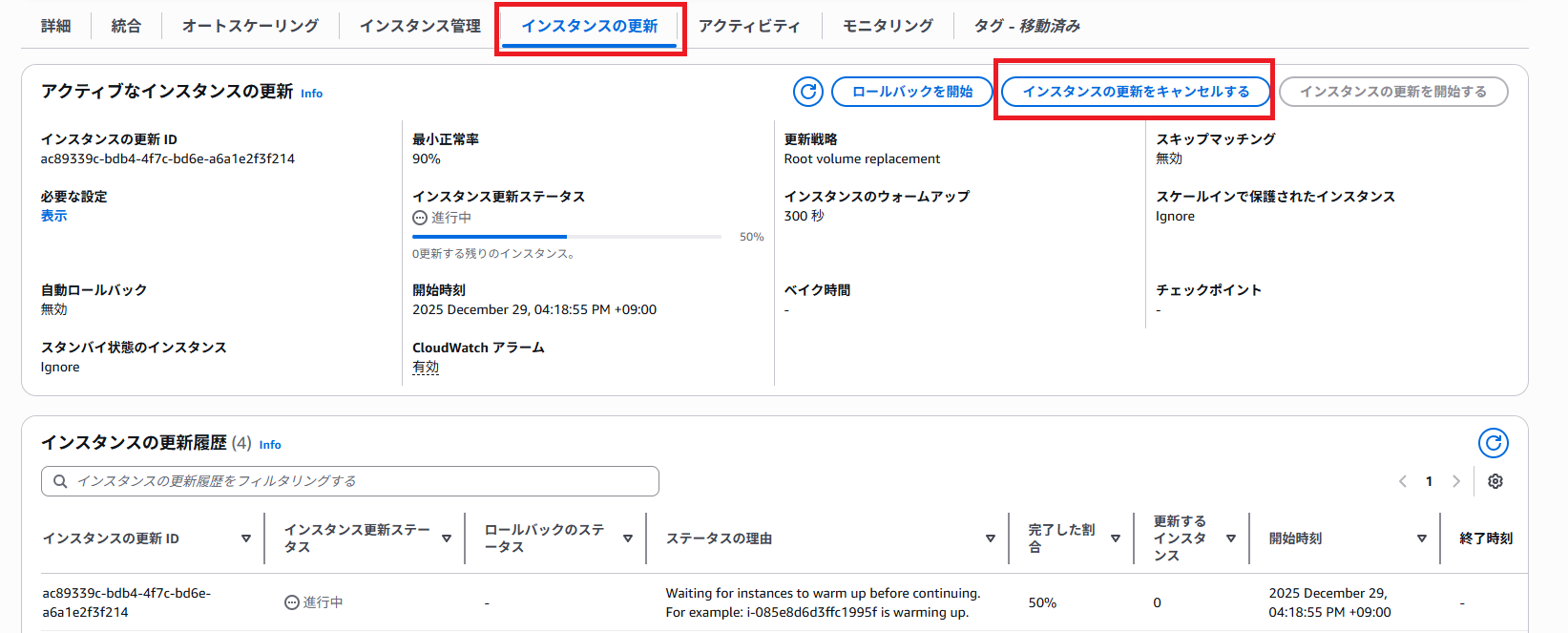
Task: Sort by インスタンスの更新 ID column
Action: (x=245, y=538)
